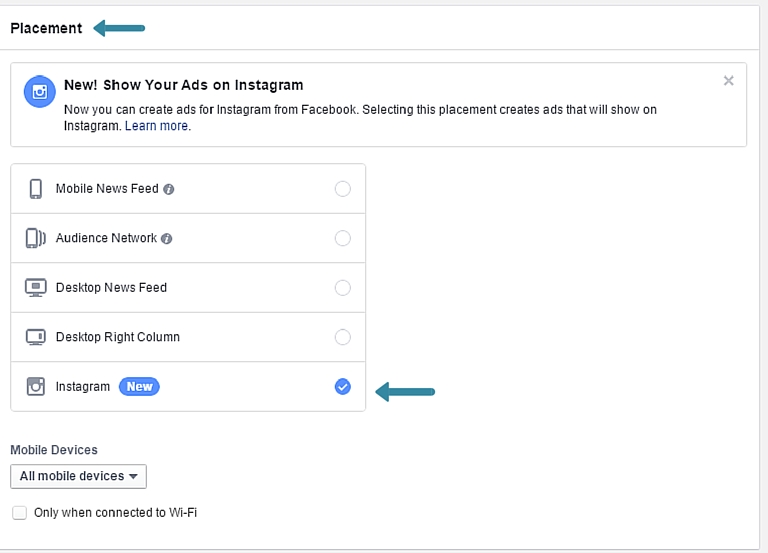The width and height of the screenshot is (768, 553).
Task: Click the Desktop News Feed monitor icon
Action: tap(36, 288)
